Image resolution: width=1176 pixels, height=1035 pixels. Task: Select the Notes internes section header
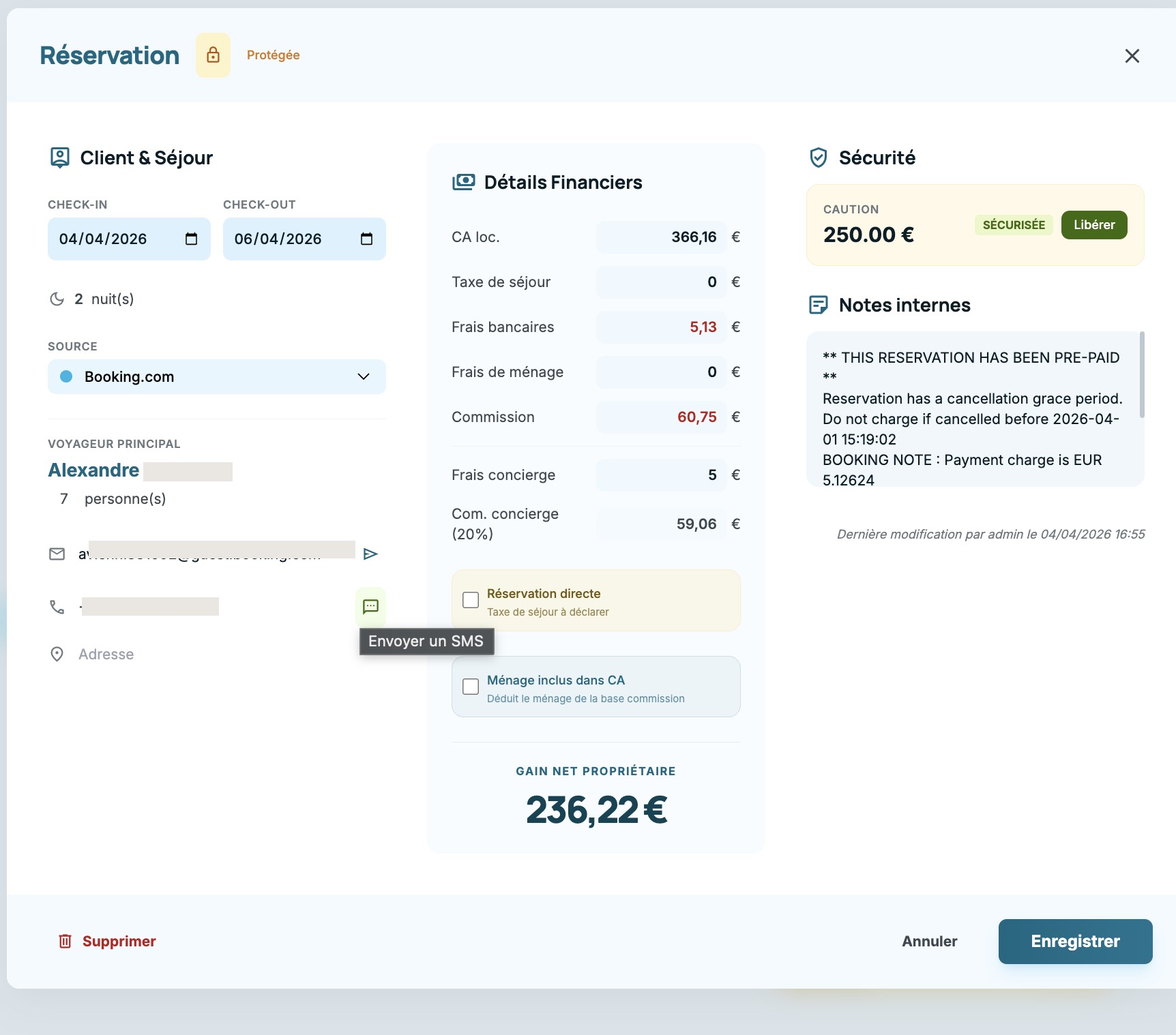904,305
